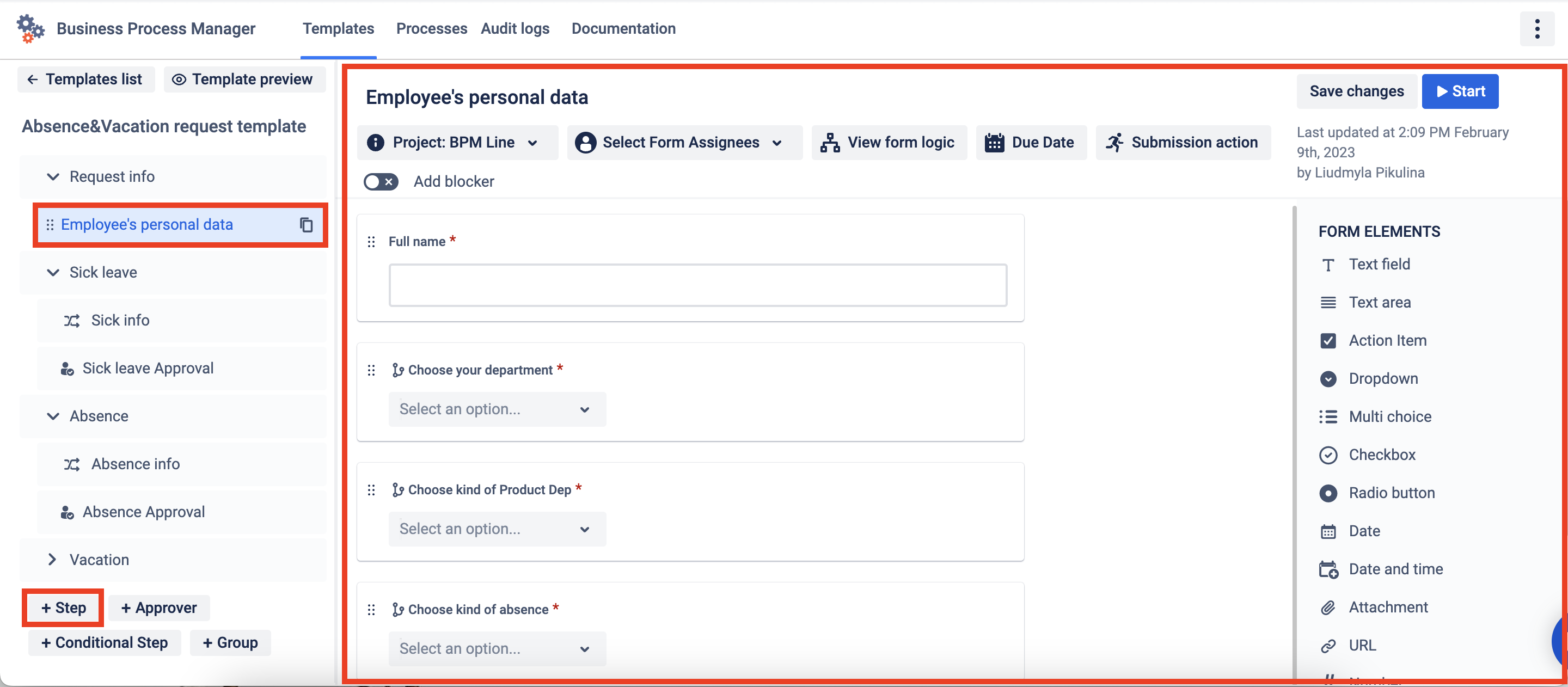Click into the Full name text input
The height and width of the screenshot is (687, 1568).
point(697,285)
